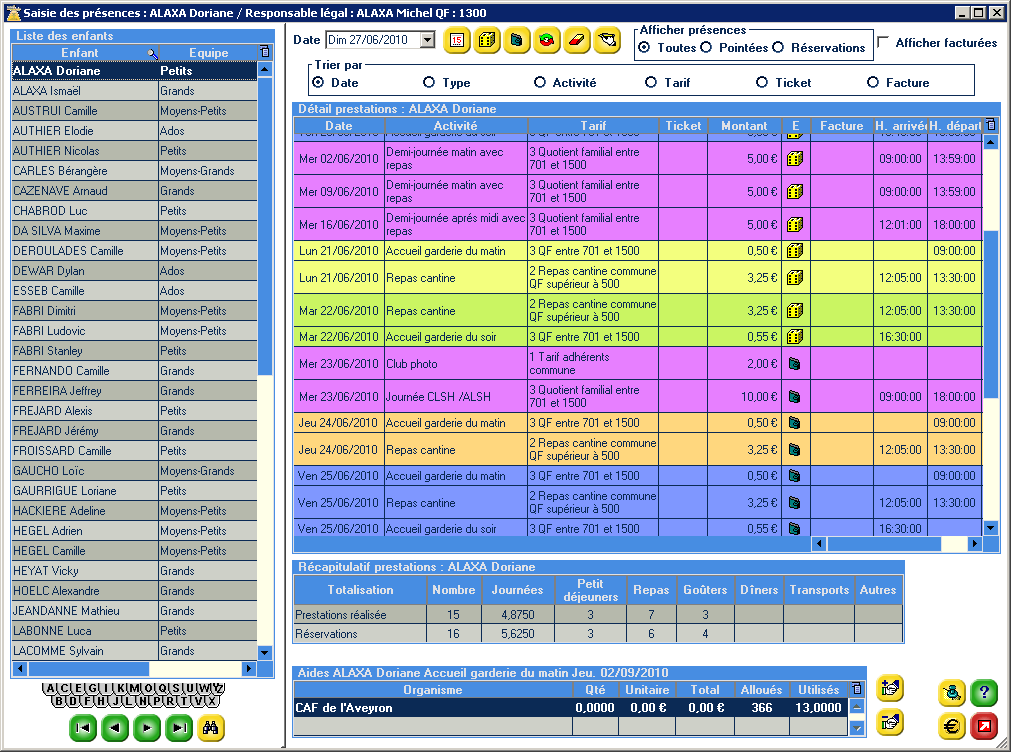Click the green-red refresh arrows icon

pyautogui.click(x=547, y=40)
